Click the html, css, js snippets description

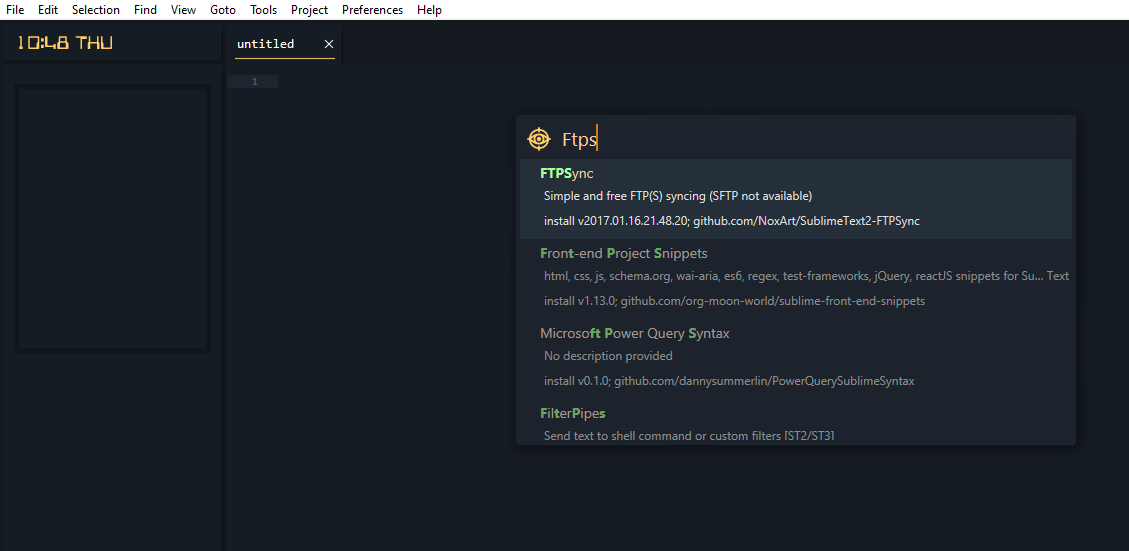pos(806,276)
